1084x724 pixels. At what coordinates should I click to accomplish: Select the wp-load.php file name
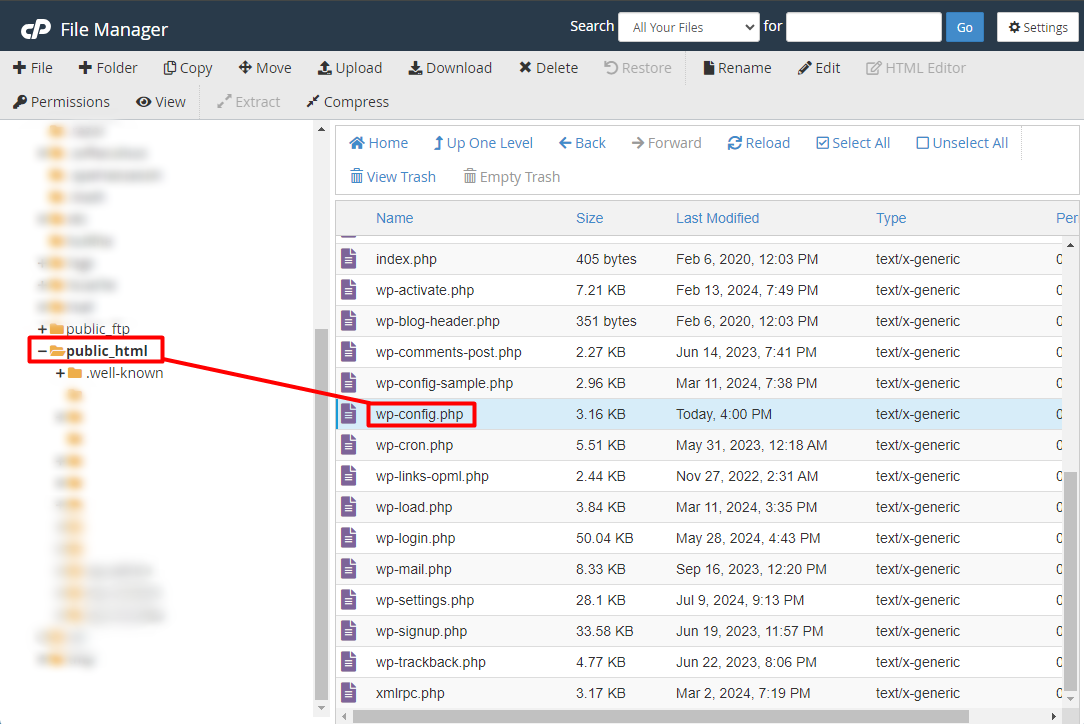click(x=414, y=508)
